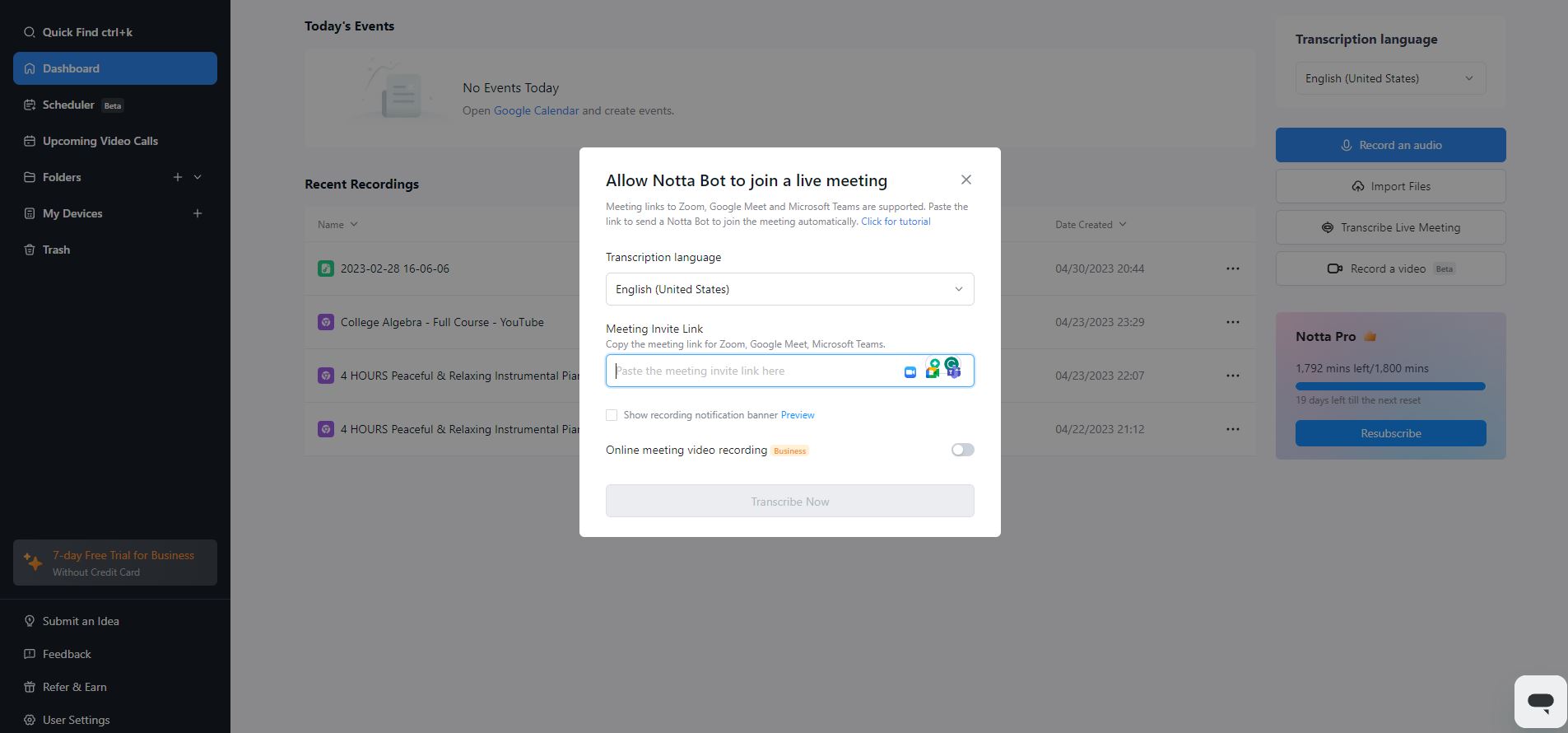
Task: Open more options for College Algebra recording
Action: [1232, 322]
